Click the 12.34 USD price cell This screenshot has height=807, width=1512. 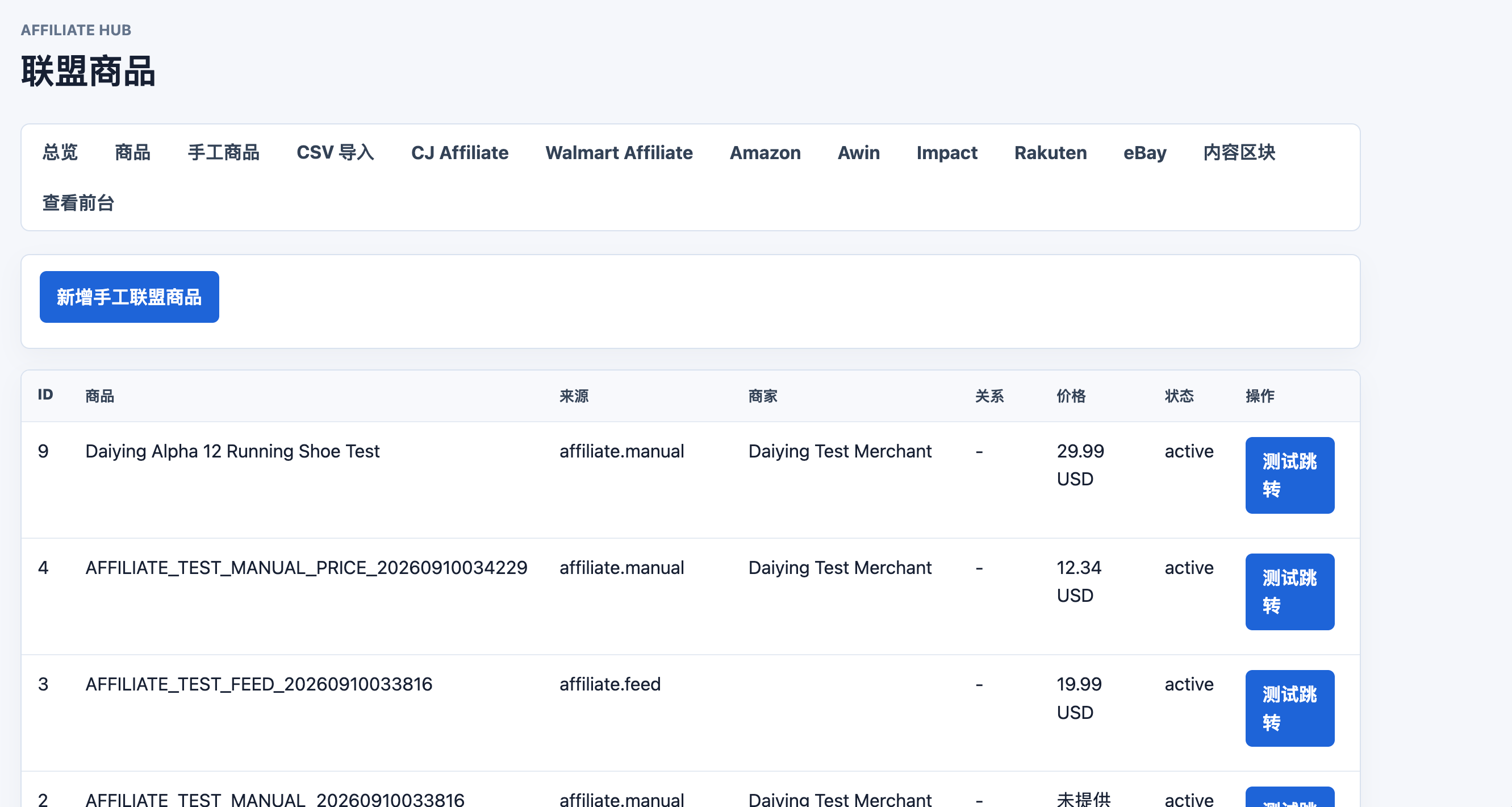1079,581
